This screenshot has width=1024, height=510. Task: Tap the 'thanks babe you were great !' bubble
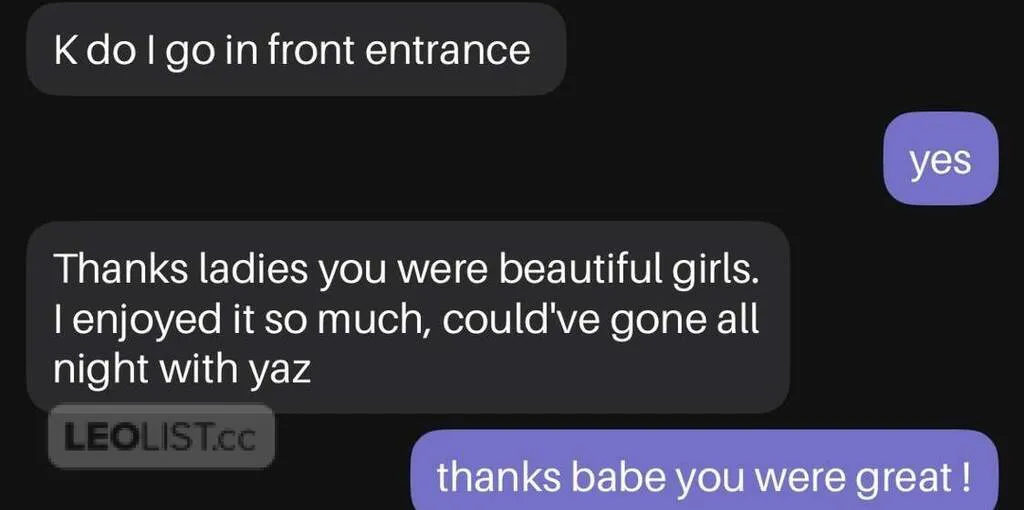pyautogui.click(x=704, y=475)
